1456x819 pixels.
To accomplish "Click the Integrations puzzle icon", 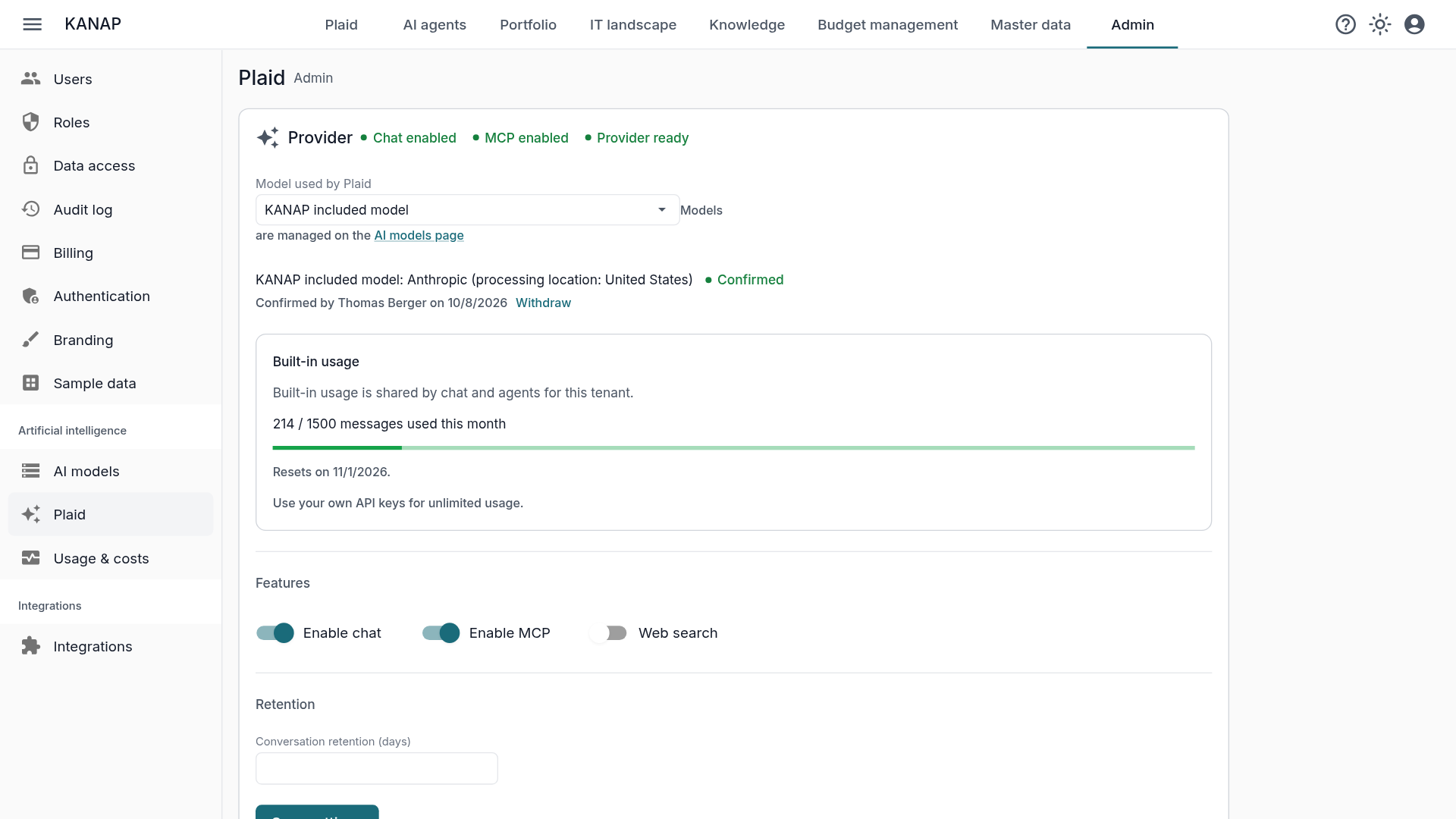I will point(30,646).
